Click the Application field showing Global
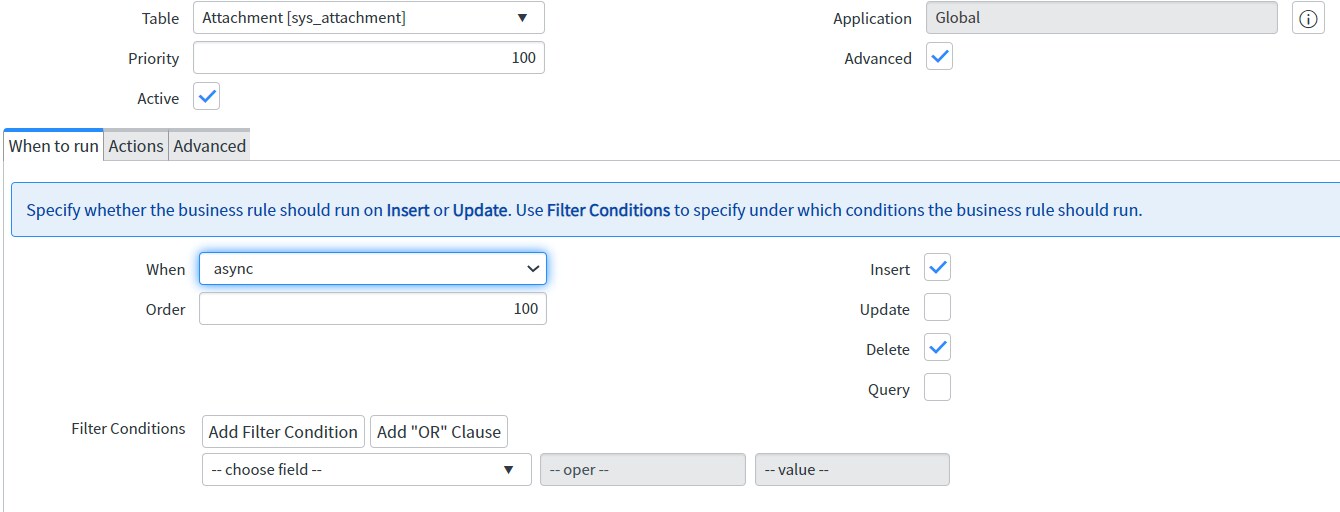The width and height of the screenshot is (1340, 512). 1102,18
